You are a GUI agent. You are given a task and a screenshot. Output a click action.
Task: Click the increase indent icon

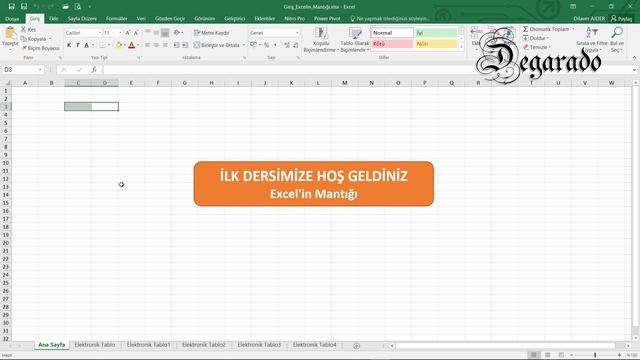(185, 45)
